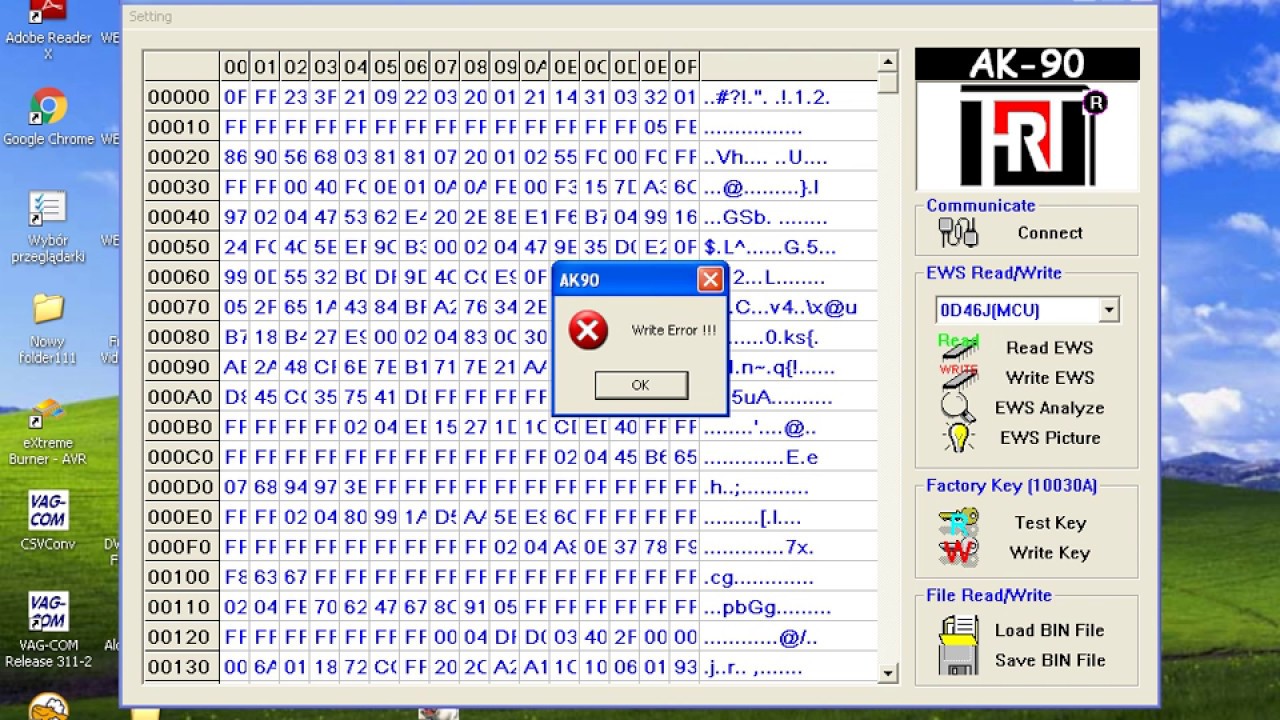
Task: Click ASCII text '...pbGg.........' in row 00110
Action: tap(767, 607)
